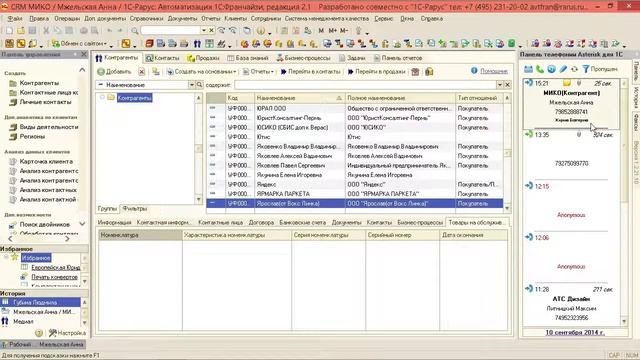Select the row Яндекс in contractor list

click(x=354, y=184)
